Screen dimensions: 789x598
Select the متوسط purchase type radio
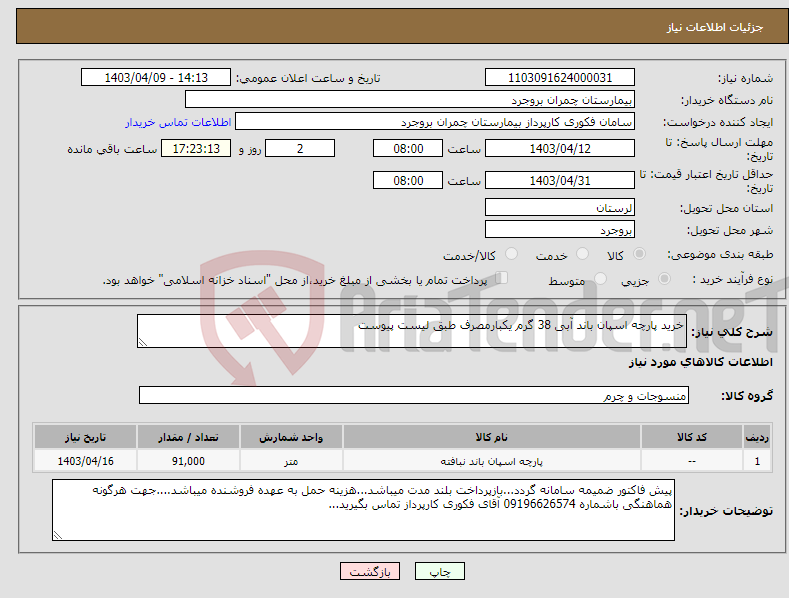pyautogui.click(x=600, y=278)
